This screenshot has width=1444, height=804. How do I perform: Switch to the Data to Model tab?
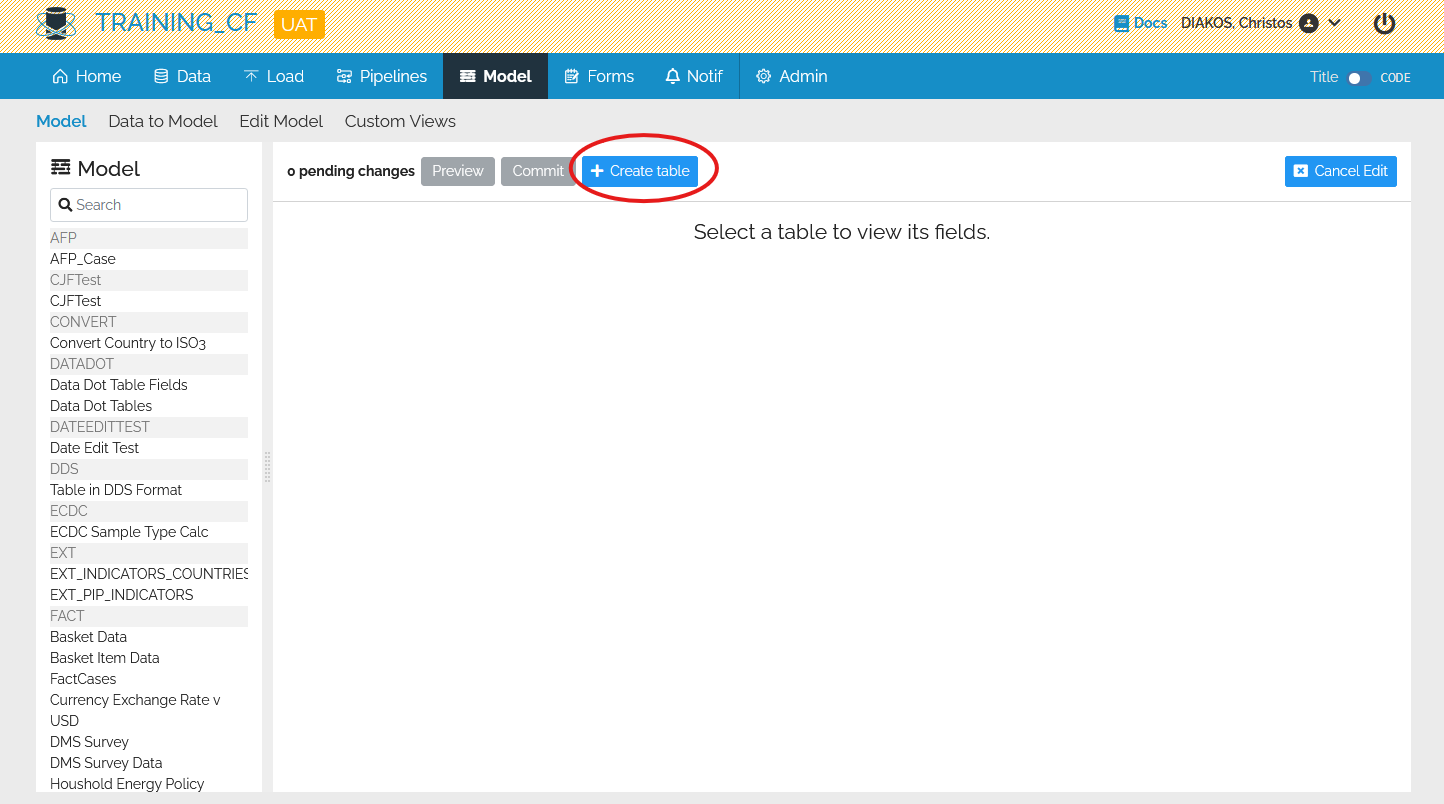pos(162,121)
